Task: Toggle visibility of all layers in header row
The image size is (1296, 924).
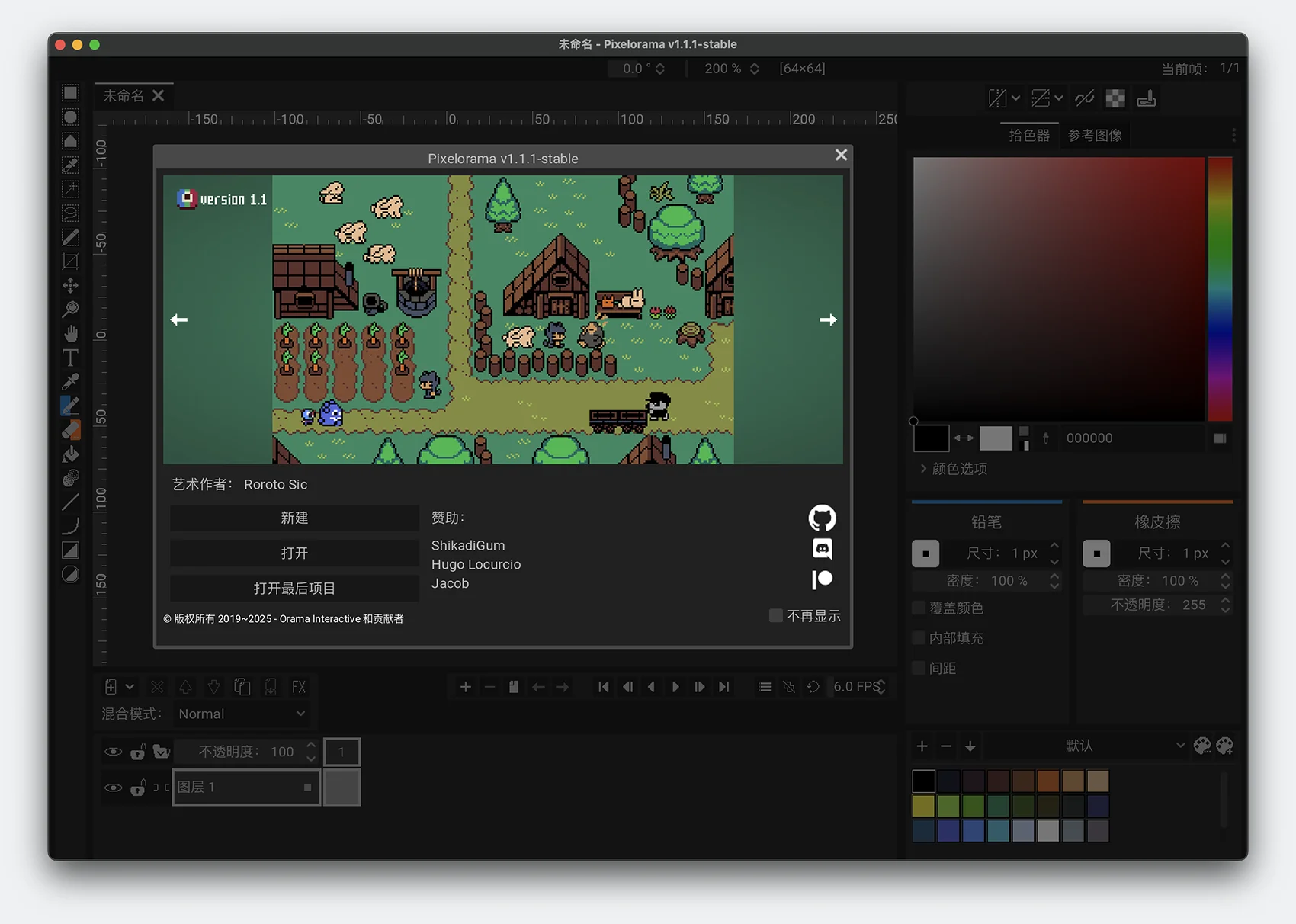Action: point(113,752)
